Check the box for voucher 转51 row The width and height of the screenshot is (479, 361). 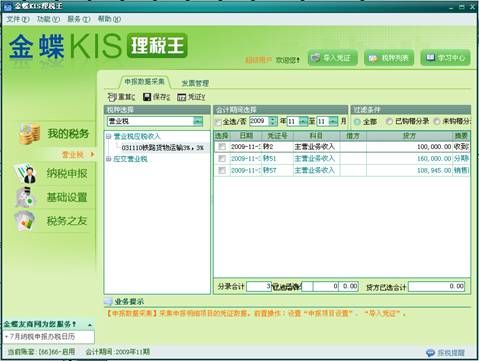(x=222, y=159)
